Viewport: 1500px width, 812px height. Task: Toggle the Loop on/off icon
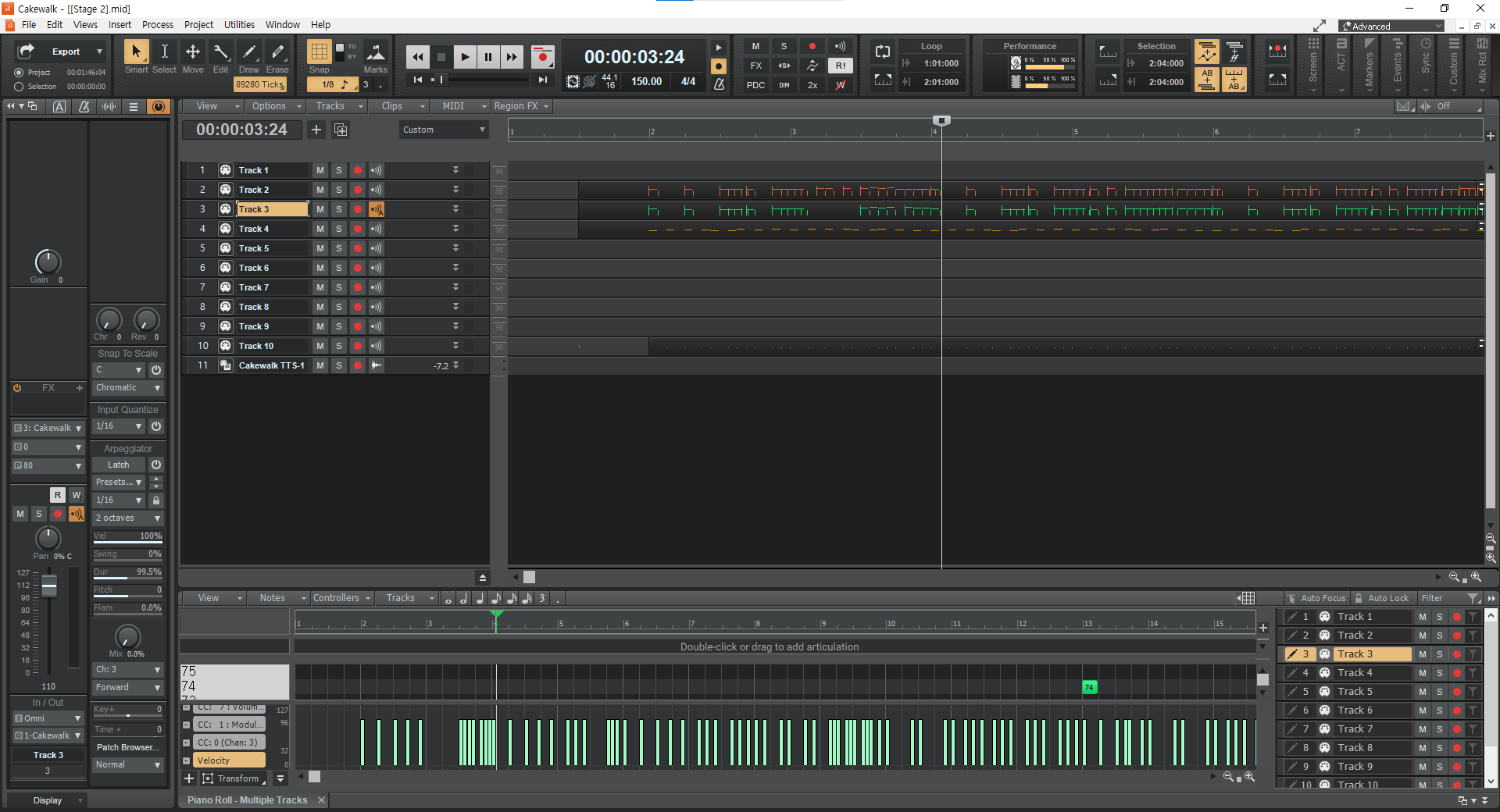click(x=883, y=52)
